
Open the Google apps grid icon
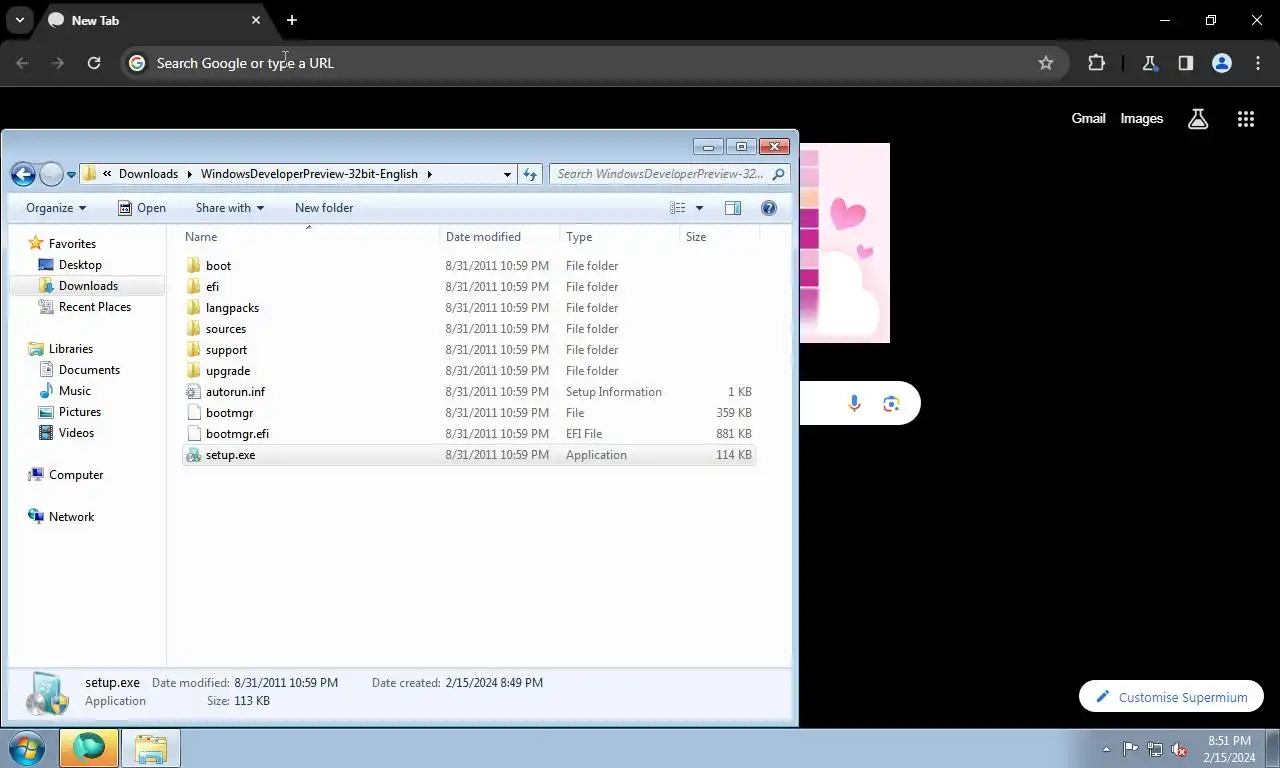1245,119
